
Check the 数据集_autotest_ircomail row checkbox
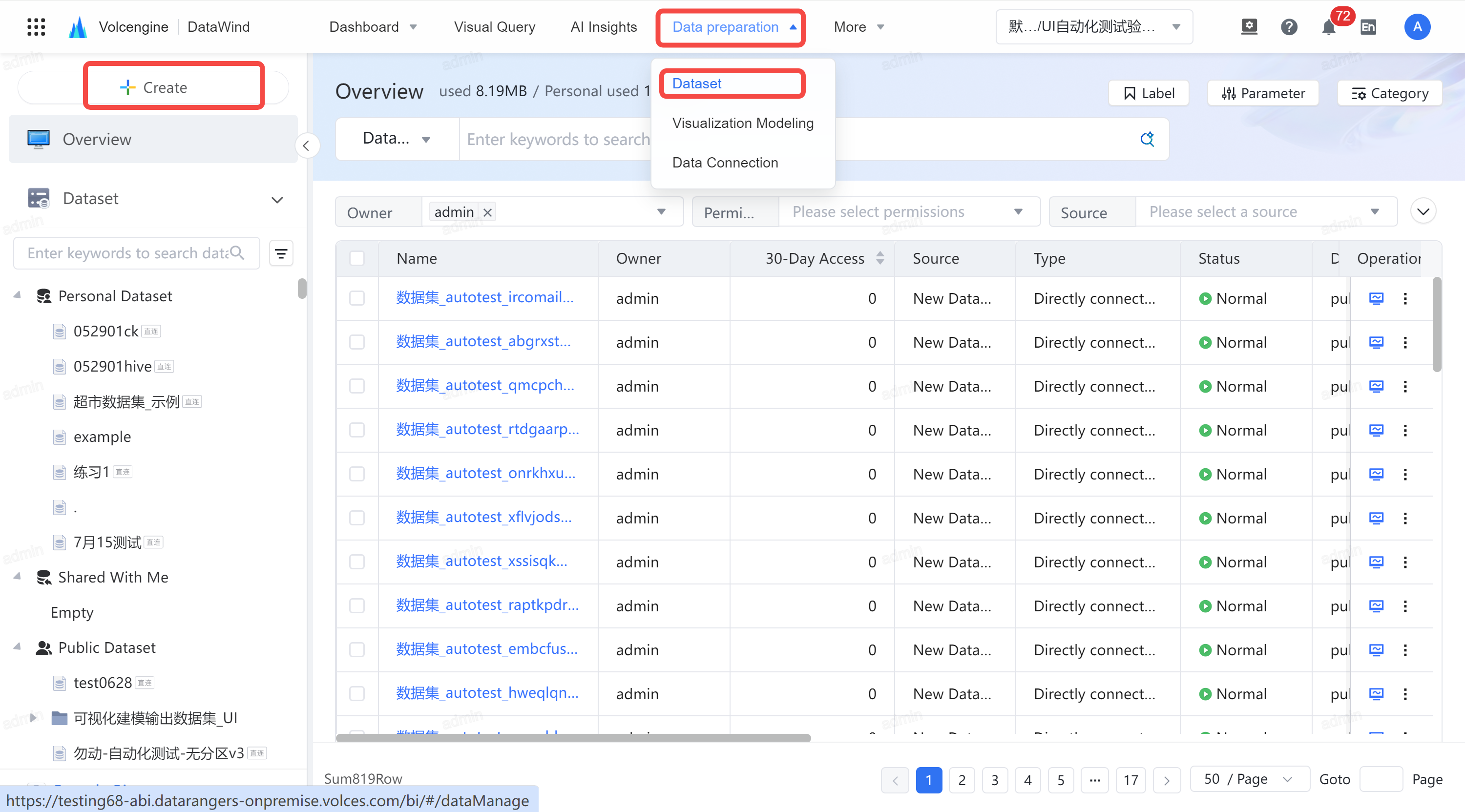click(356, 298)
